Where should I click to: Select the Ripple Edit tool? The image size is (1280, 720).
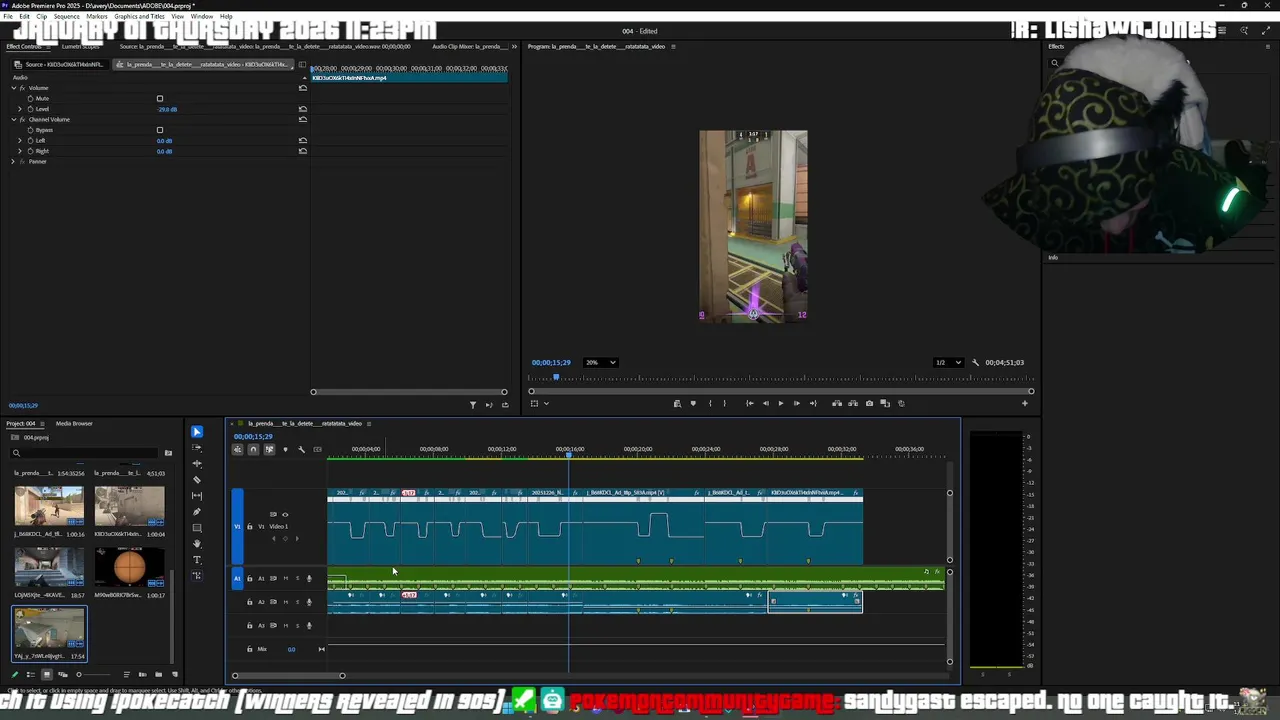(x=197, y=464)
